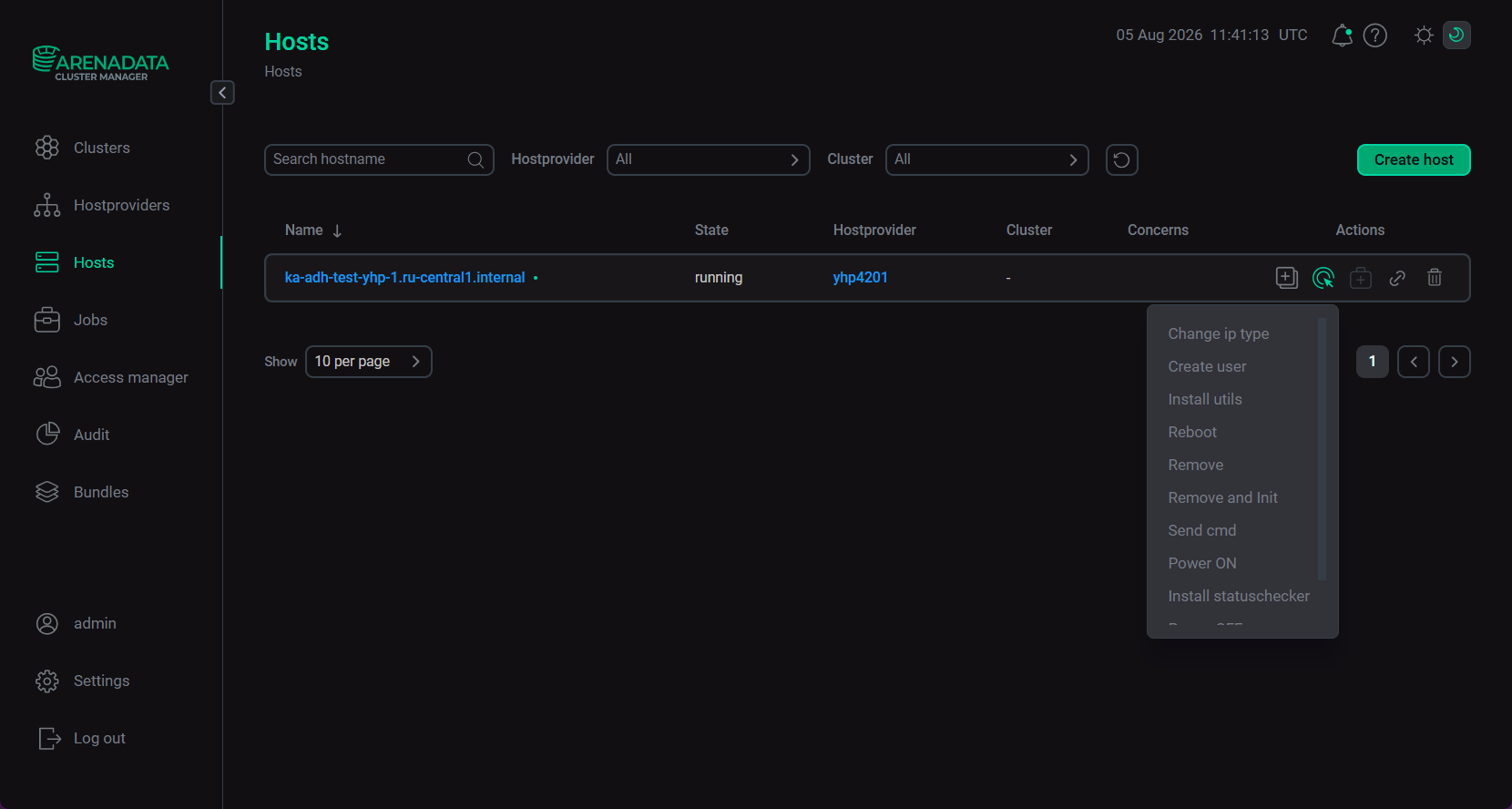The width and height of the screenshot is (1512, 809).
Task: Click the stacked plus icon in host row
Action: [1287, 278]
